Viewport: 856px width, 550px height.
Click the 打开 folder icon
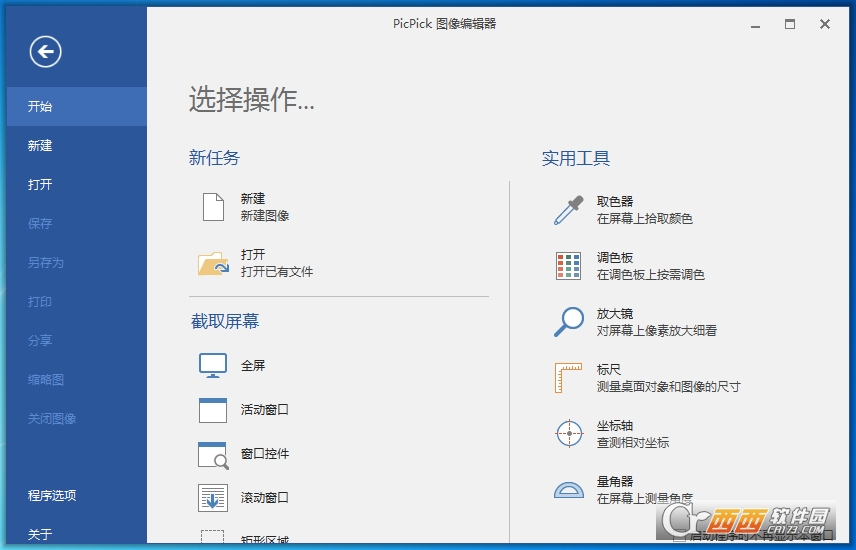tap(213, 263)
